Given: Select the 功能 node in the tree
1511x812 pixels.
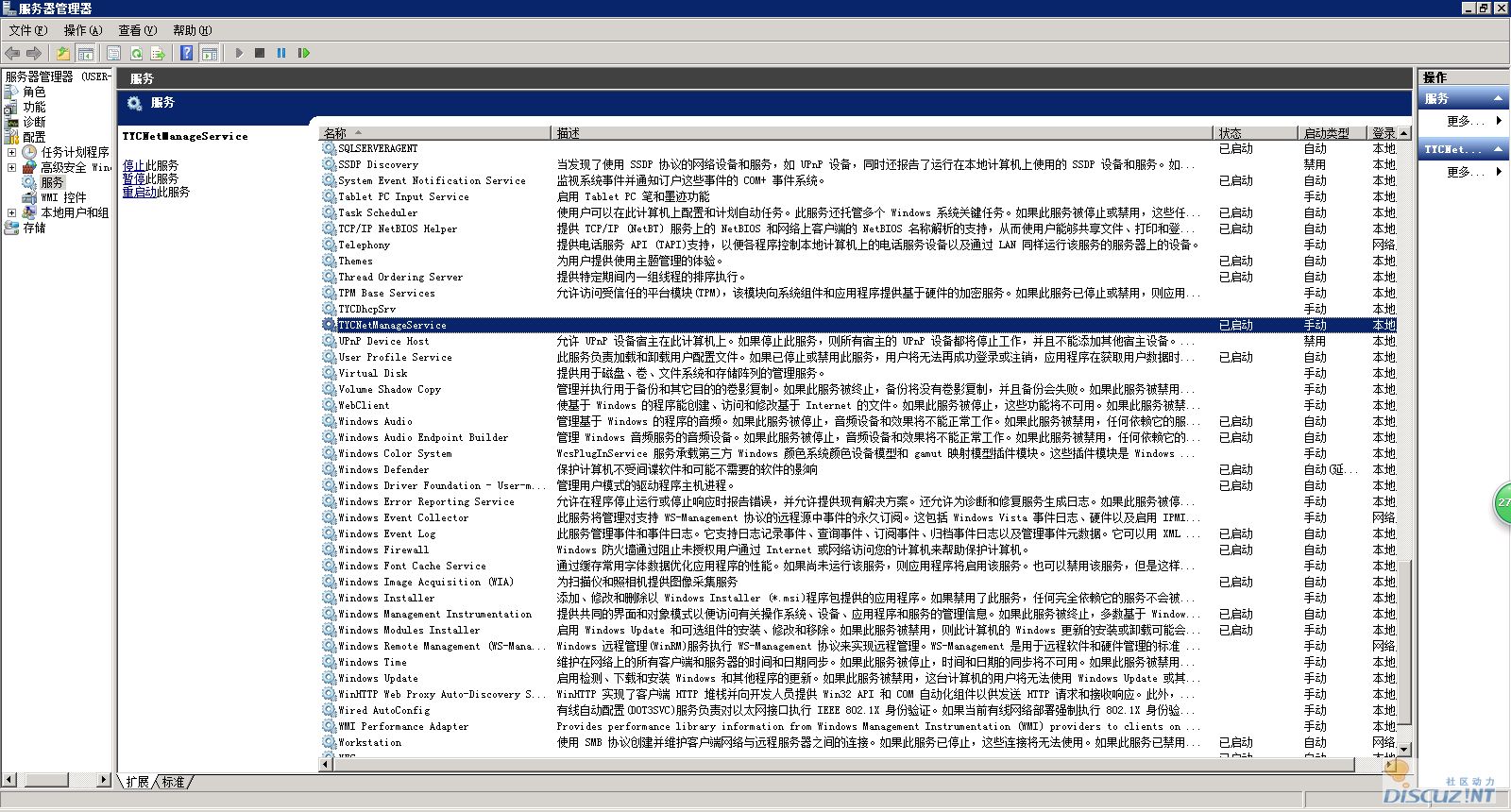Looking at the screenshot, I should (34, 107).
